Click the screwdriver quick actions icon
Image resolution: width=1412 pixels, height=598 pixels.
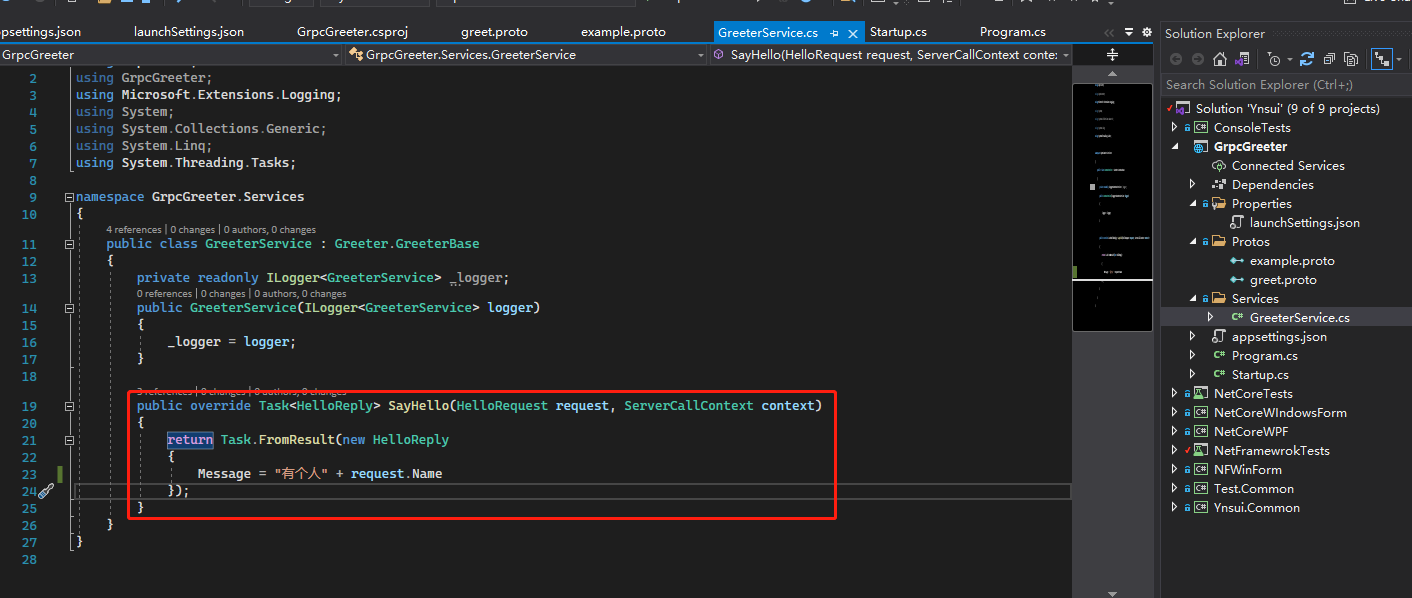point(46,491)
